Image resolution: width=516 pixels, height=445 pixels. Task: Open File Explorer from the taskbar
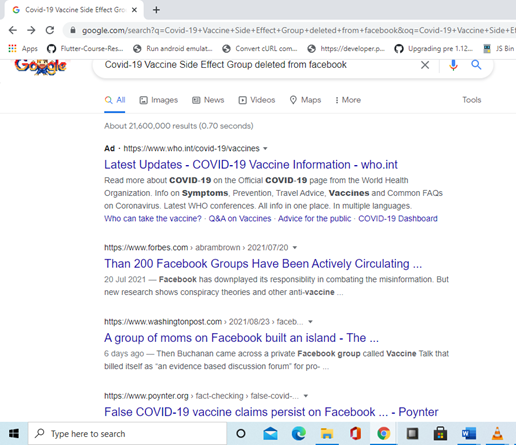point(327,434)
